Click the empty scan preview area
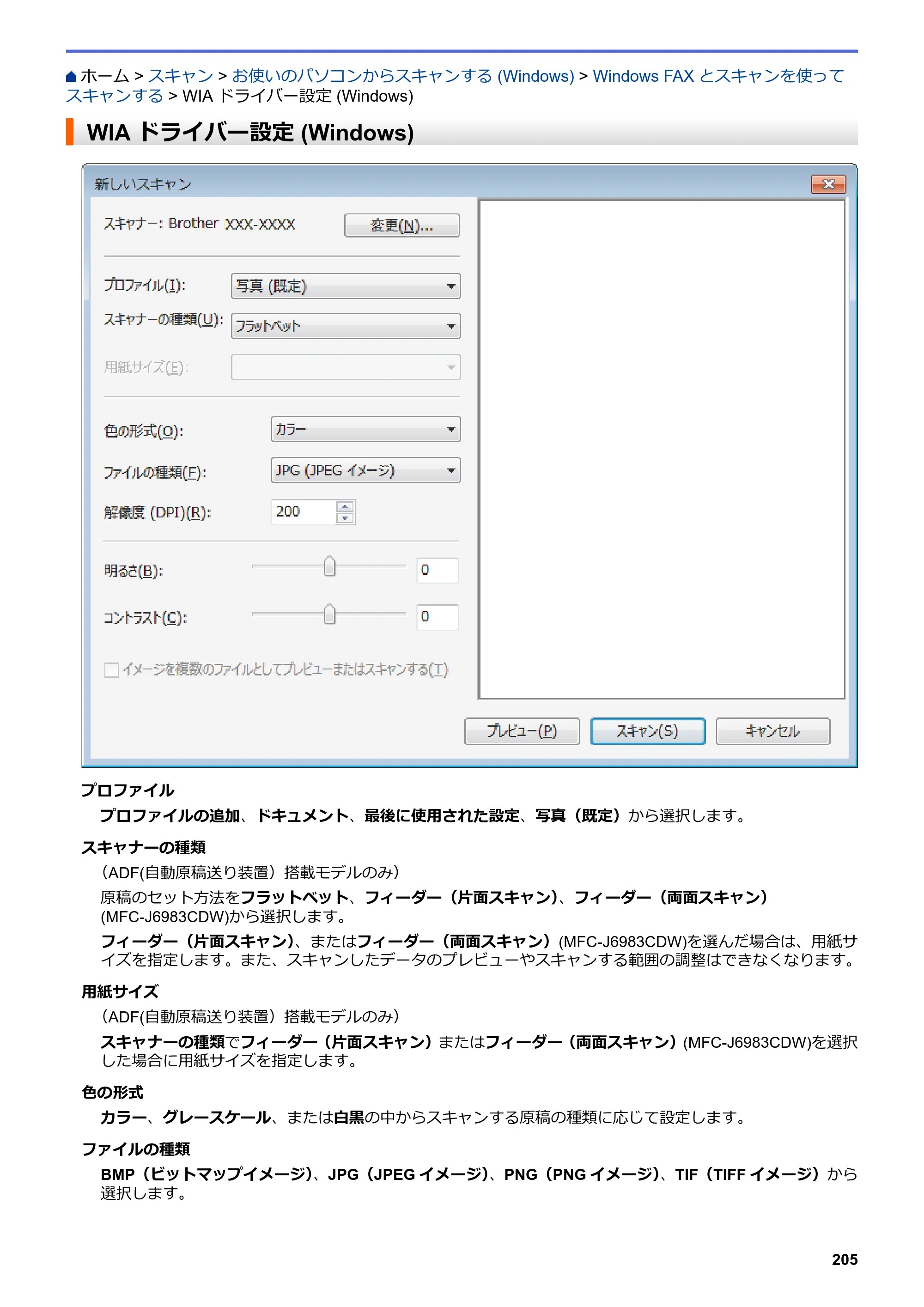 [662, 449]
